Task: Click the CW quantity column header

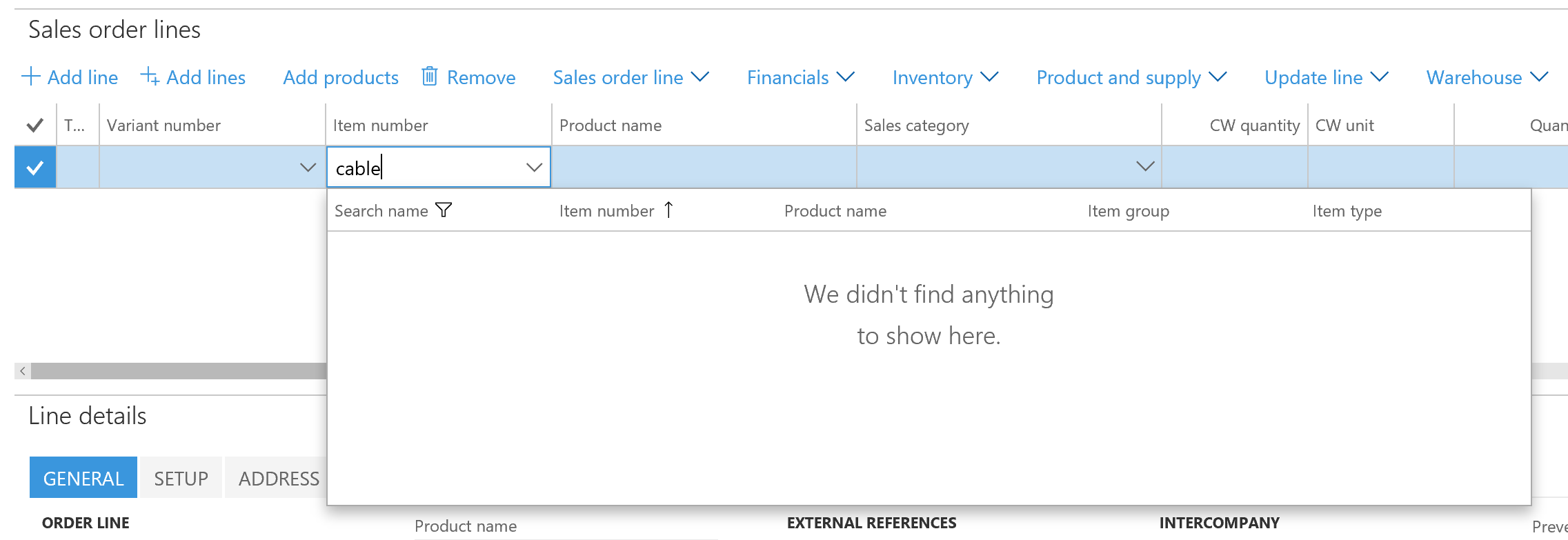Action: coord(1235,126)
